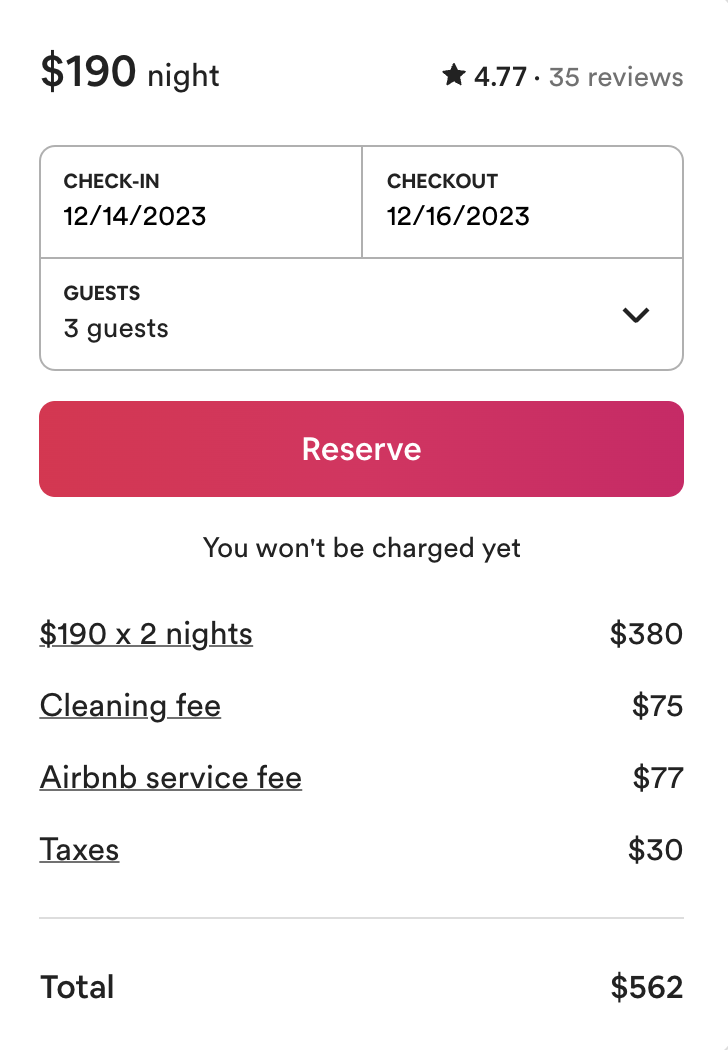Select the Check-in date 12/14/2023 field

[x=201, y=202]
